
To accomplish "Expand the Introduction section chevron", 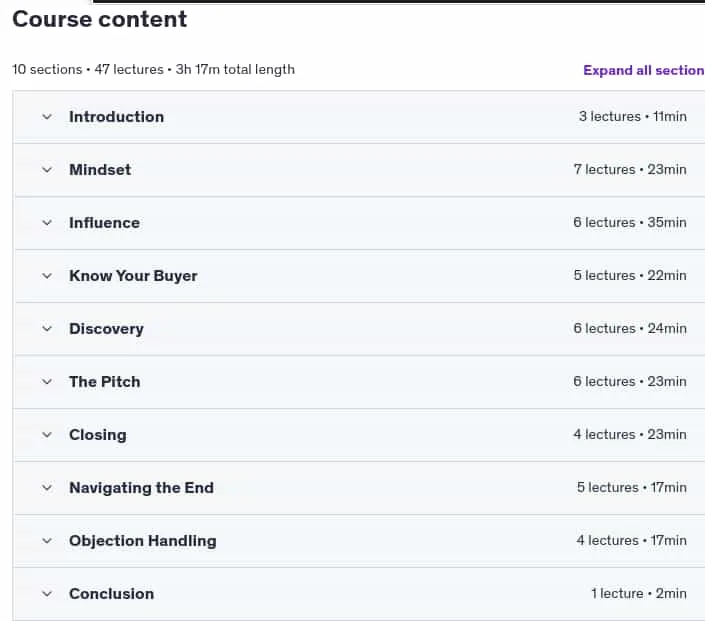I will [47, 117].
